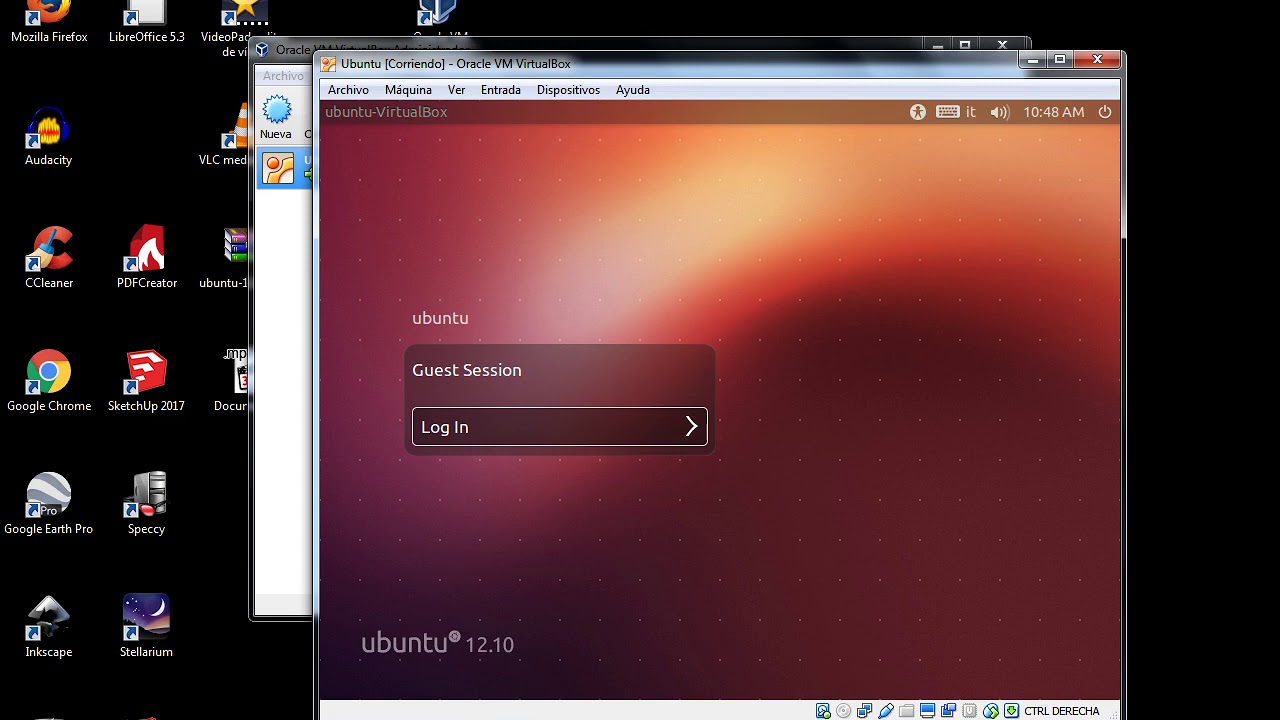Select the Guest Session entry
This screenshot has width=1280, height=720.
pyautogui.click(x=467, y=370)
